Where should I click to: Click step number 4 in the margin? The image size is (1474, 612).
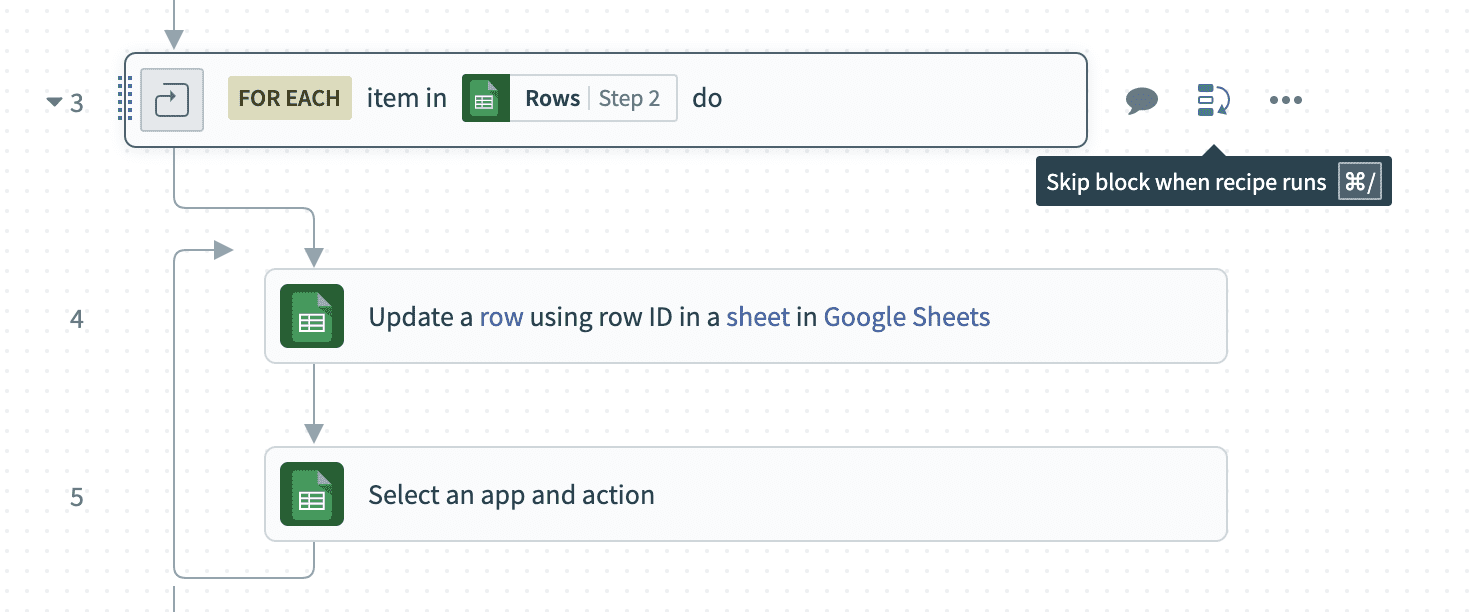(77, 319)
